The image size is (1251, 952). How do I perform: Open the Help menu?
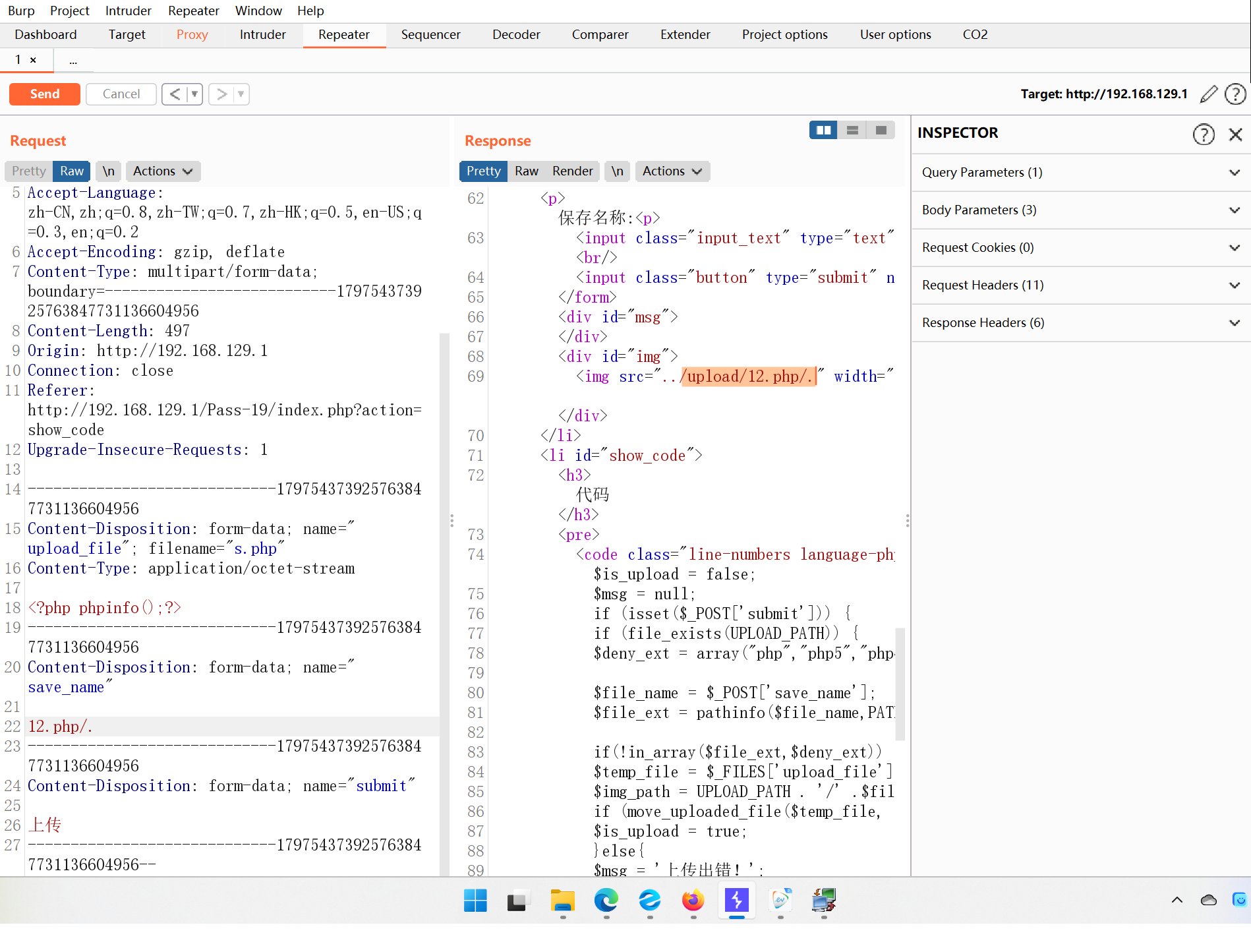click(310, 11)
